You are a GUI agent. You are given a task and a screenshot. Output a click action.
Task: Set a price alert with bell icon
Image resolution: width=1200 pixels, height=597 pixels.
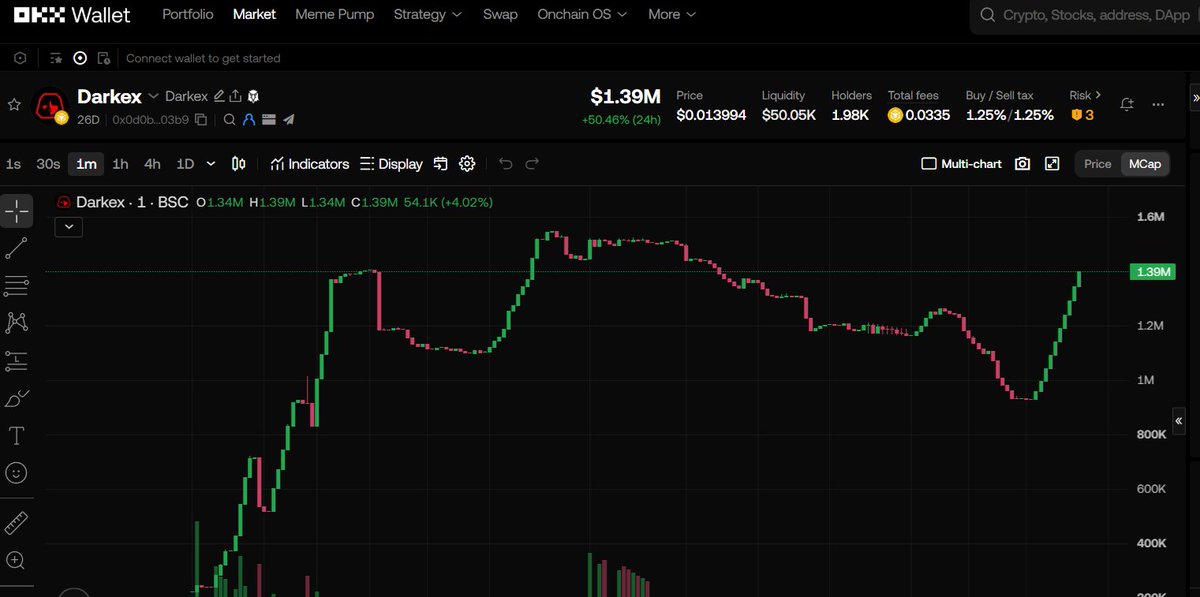(x=1127, y=104)
